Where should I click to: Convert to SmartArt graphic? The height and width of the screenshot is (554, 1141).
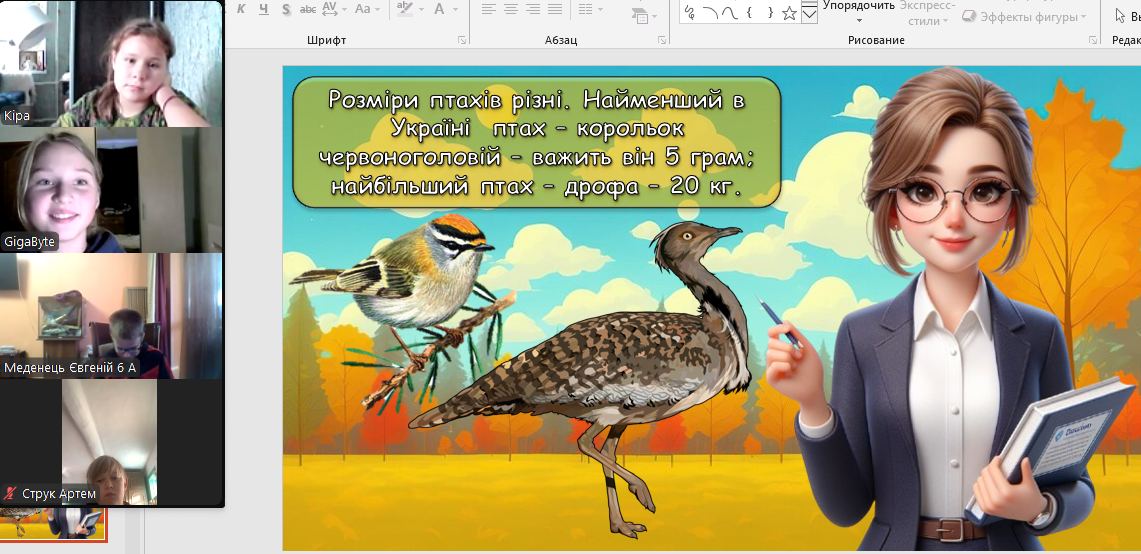645,16
